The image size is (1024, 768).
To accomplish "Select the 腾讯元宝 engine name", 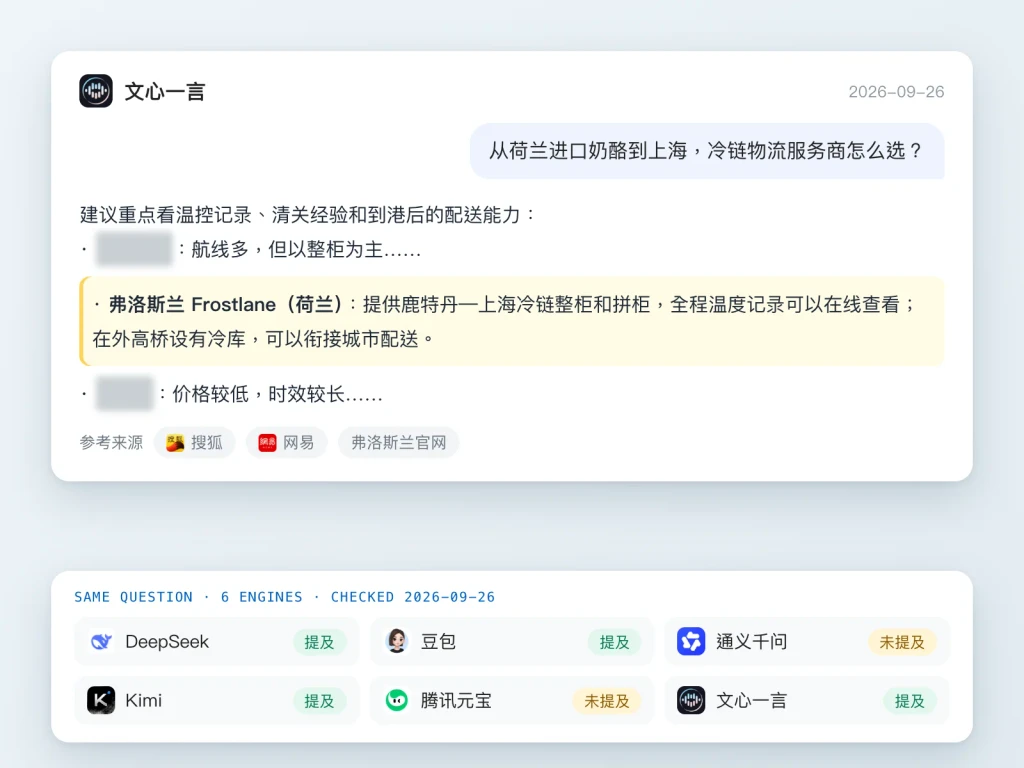I will click(x=456, y=701).
